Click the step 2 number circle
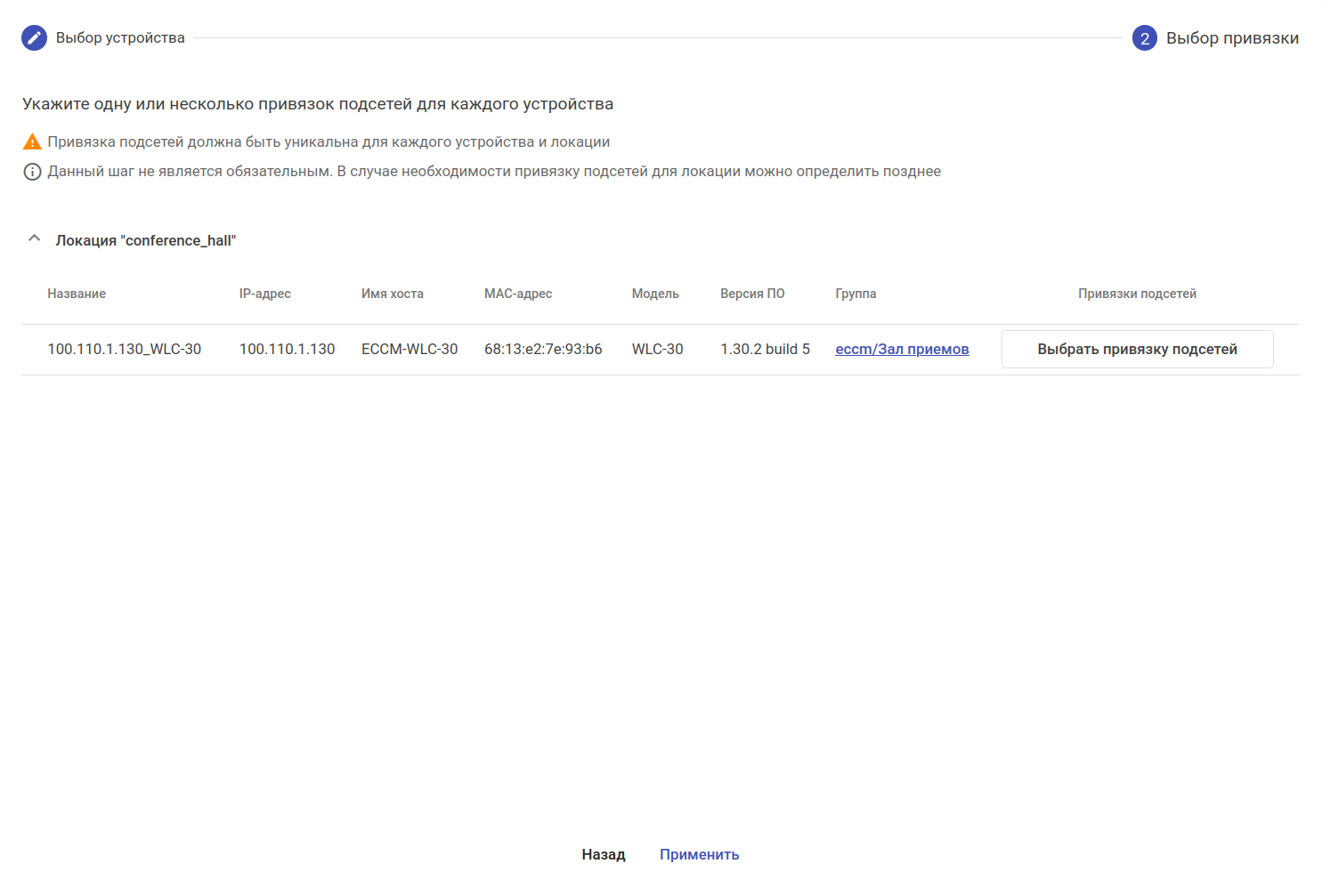 [1144, 38]
